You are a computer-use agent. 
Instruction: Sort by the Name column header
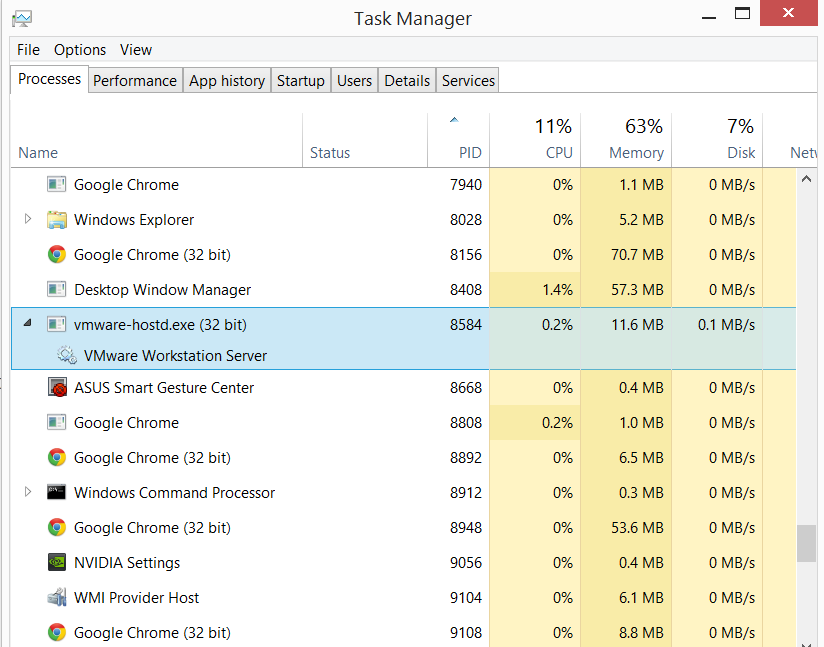[x=157, y=140]
